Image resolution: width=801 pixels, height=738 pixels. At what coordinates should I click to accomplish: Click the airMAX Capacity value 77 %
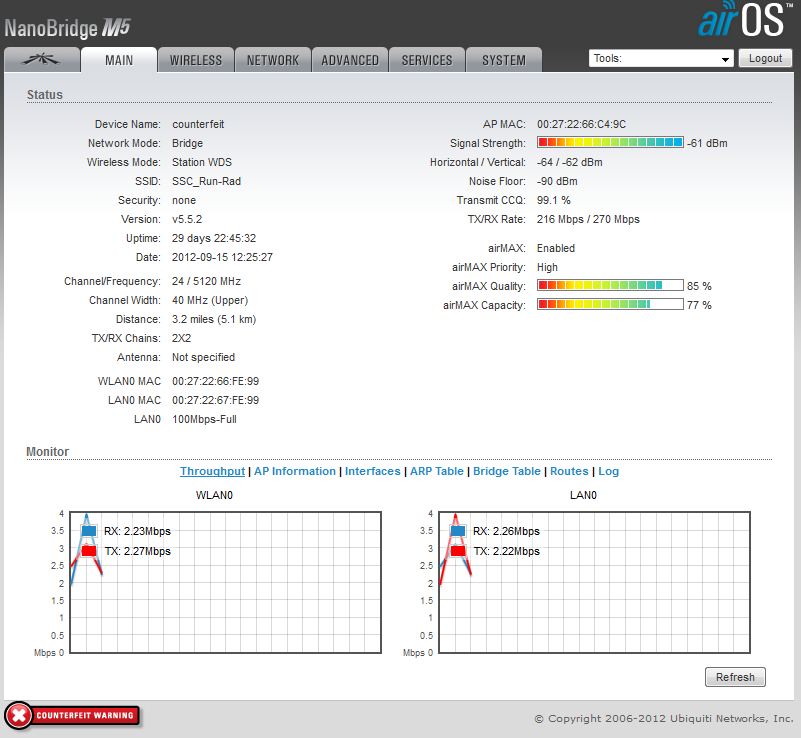699,305
